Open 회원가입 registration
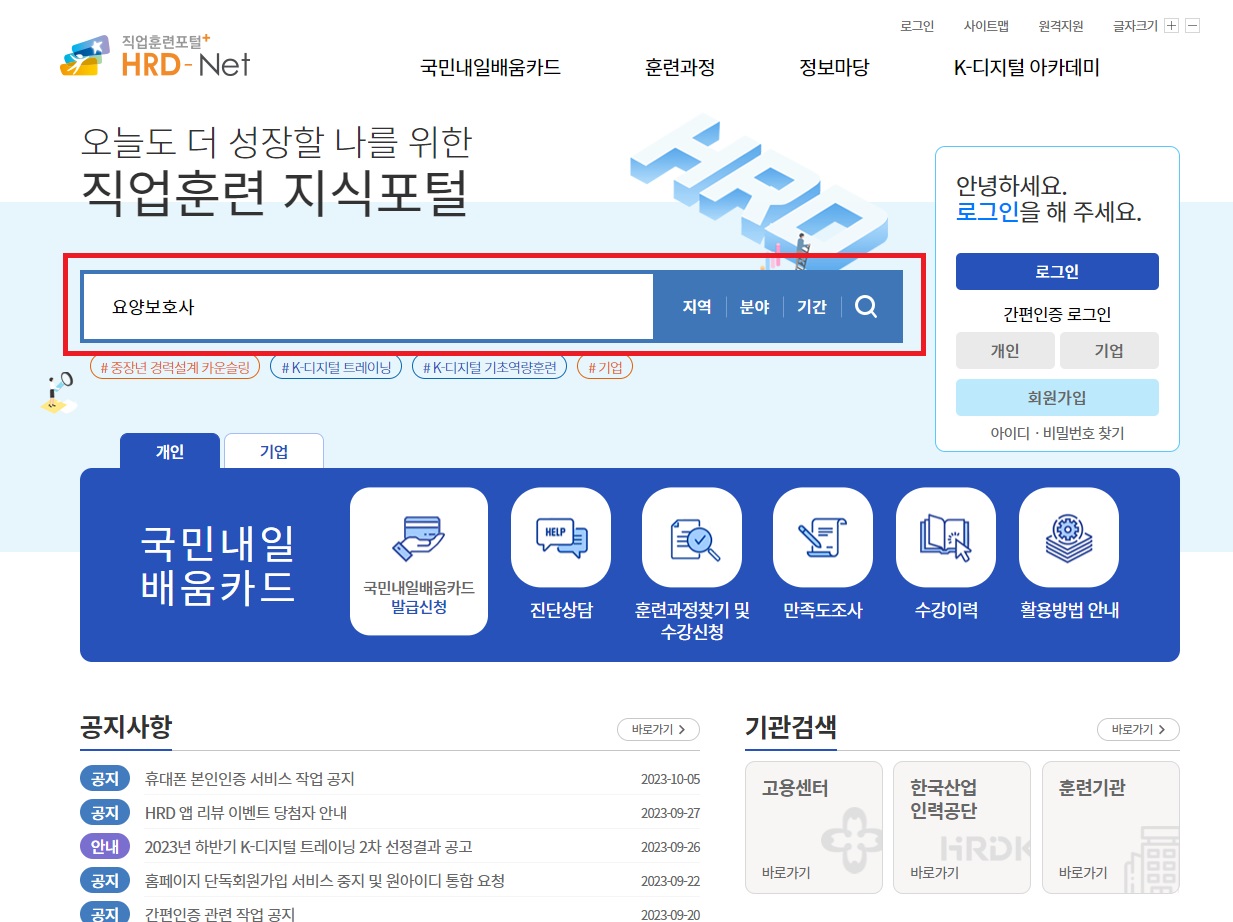 coord(1057,397)
